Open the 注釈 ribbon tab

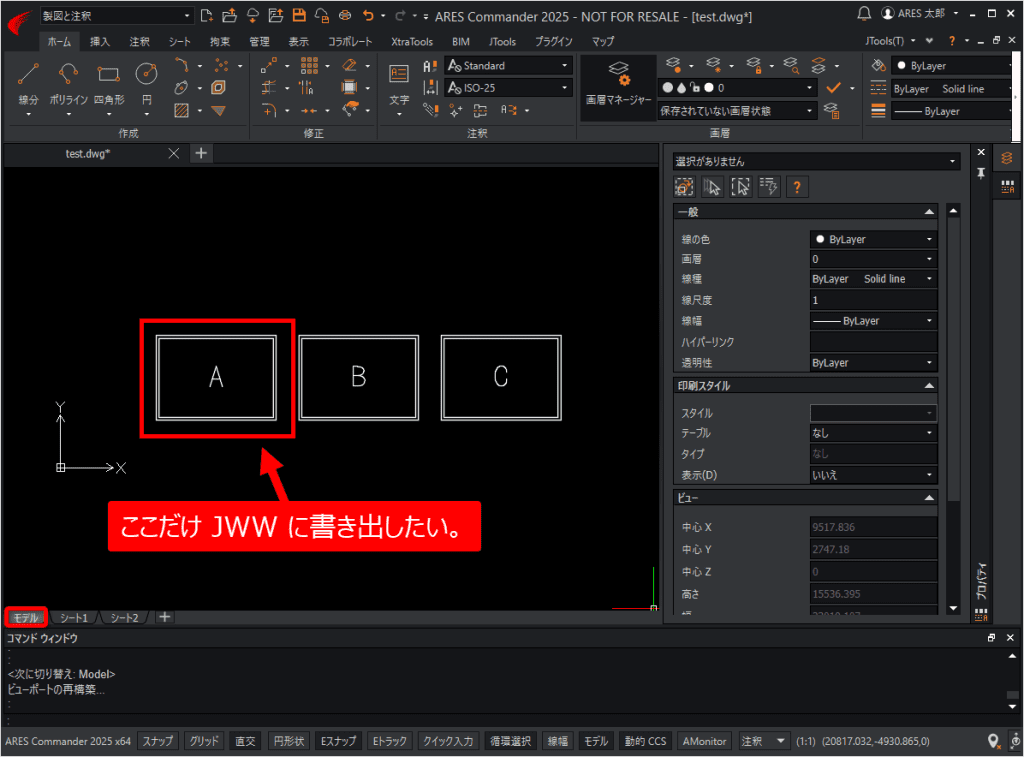[139, 41]
